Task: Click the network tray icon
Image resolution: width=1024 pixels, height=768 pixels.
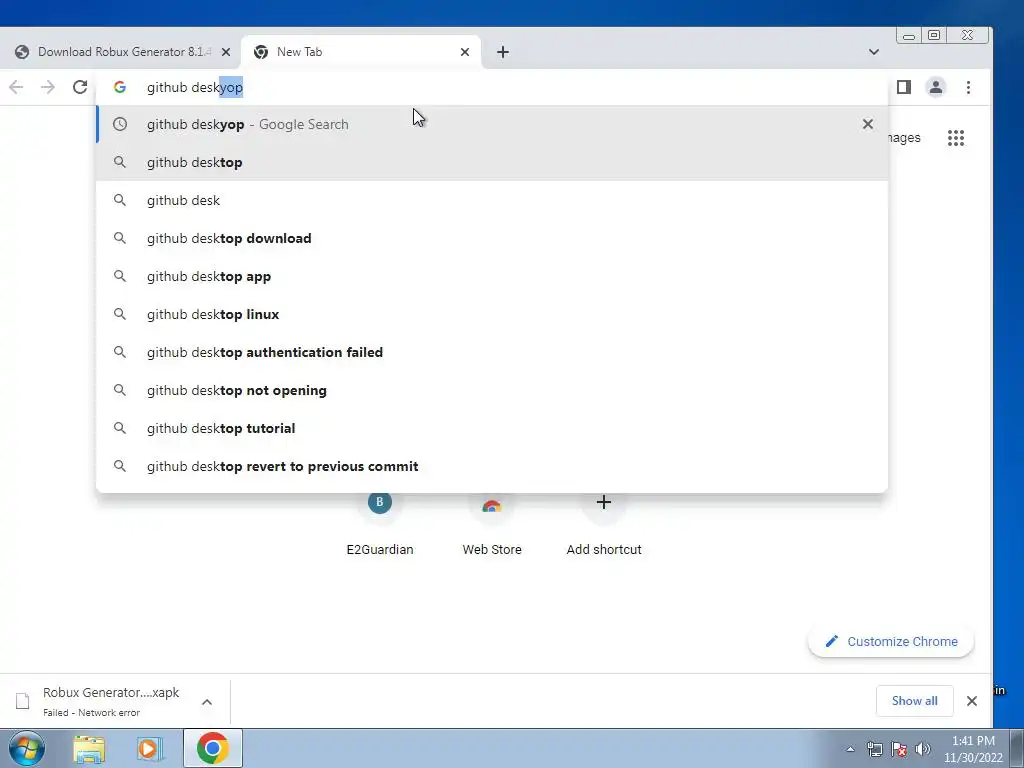Action: pyautogui.click(x=874, y=749)
